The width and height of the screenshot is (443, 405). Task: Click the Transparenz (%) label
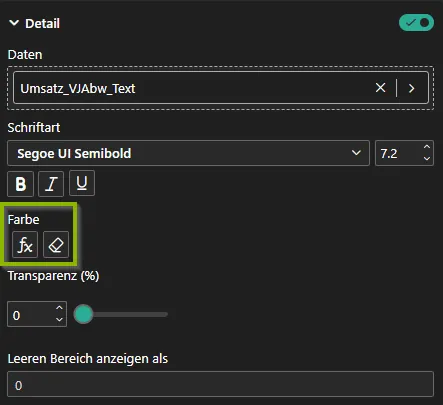(53, 276)
